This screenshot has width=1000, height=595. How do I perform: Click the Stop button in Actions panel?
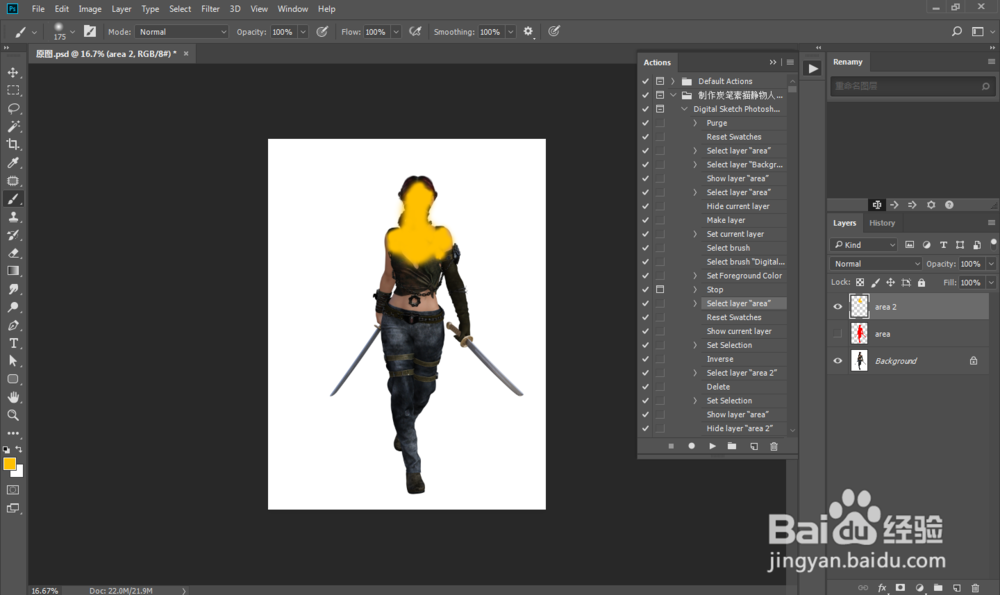[670, 446]
